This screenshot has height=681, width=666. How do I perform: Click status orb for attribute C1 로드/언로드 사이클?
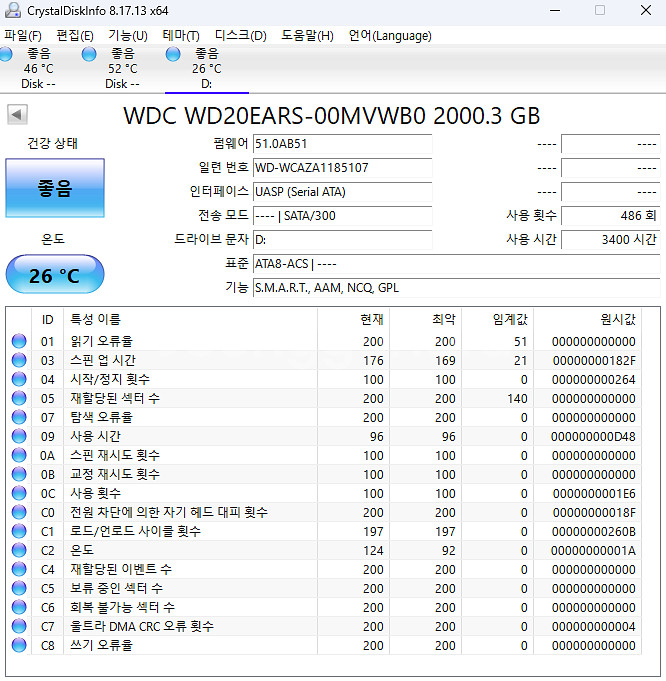pos(19,531)
